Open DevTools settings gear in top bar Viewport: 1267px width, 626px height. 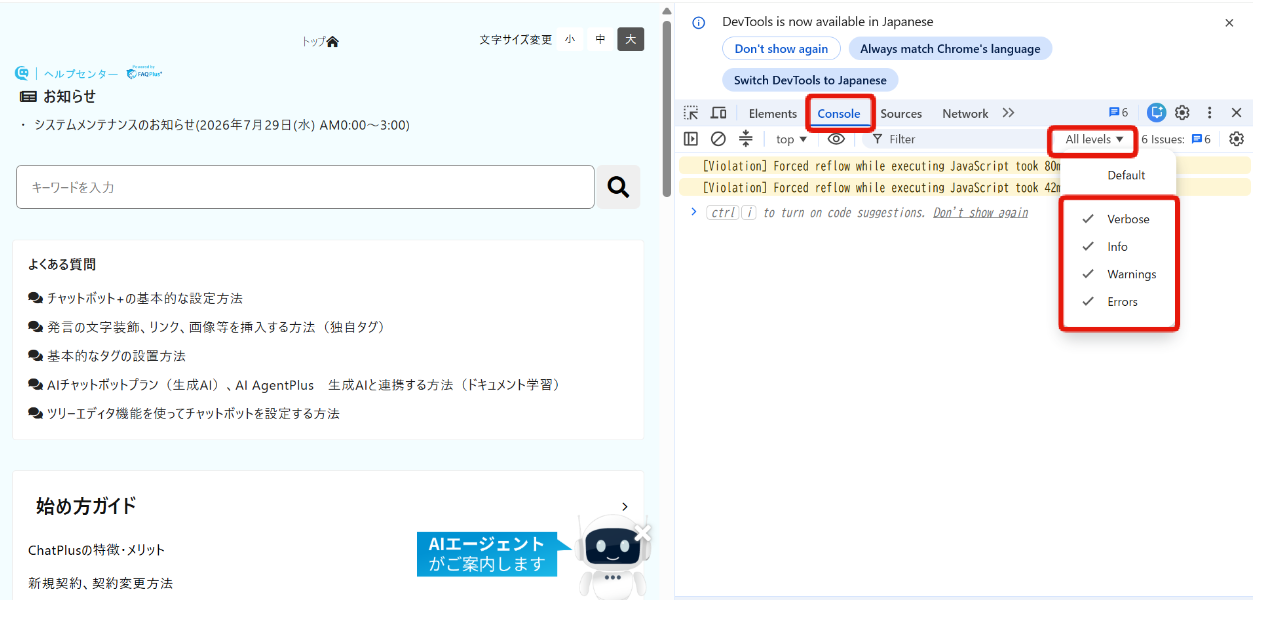[1182, 113]
